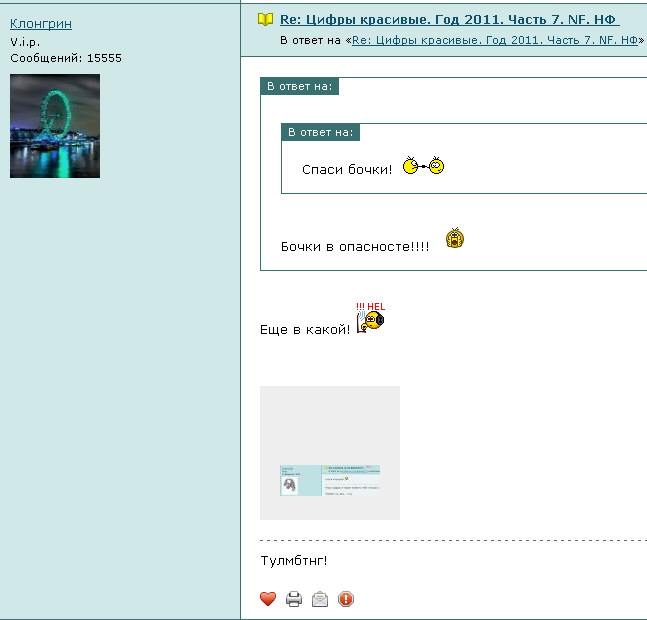Click the signature text 'Тулмбтнг!'
Viewport: 647px width, 620px height.
(294, 561)
